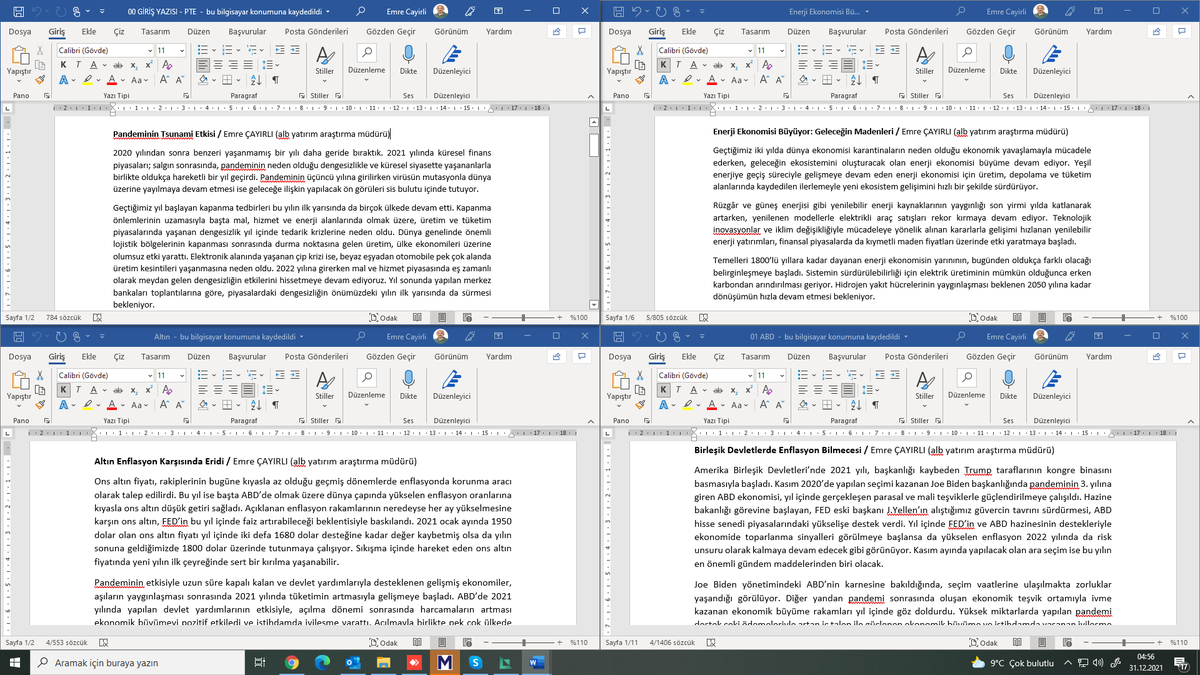The image size is (1200, 675).
Task: Toggle paragraph marks in 00 GİRİŞ YAZISI window
Action: point(276,79)
